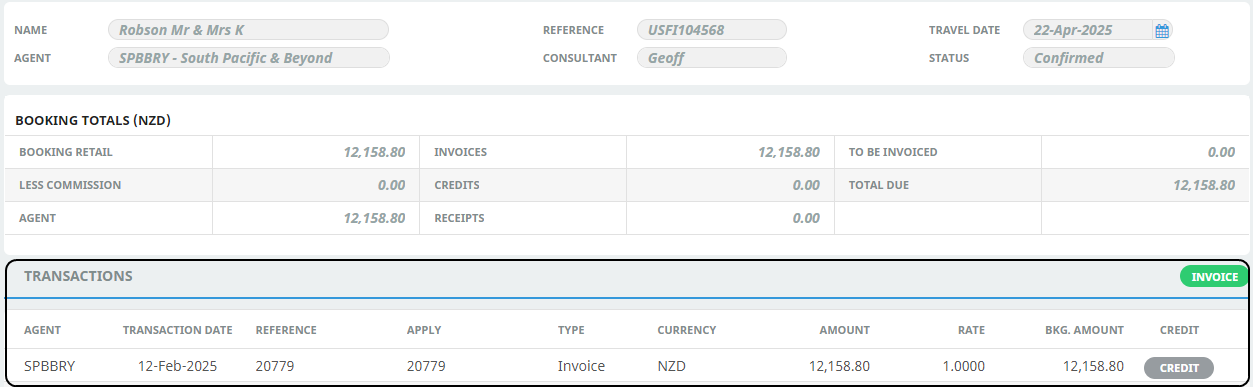Click the Booking Retail value cell
Viewport: 1253px width, 387px height.
316,152
